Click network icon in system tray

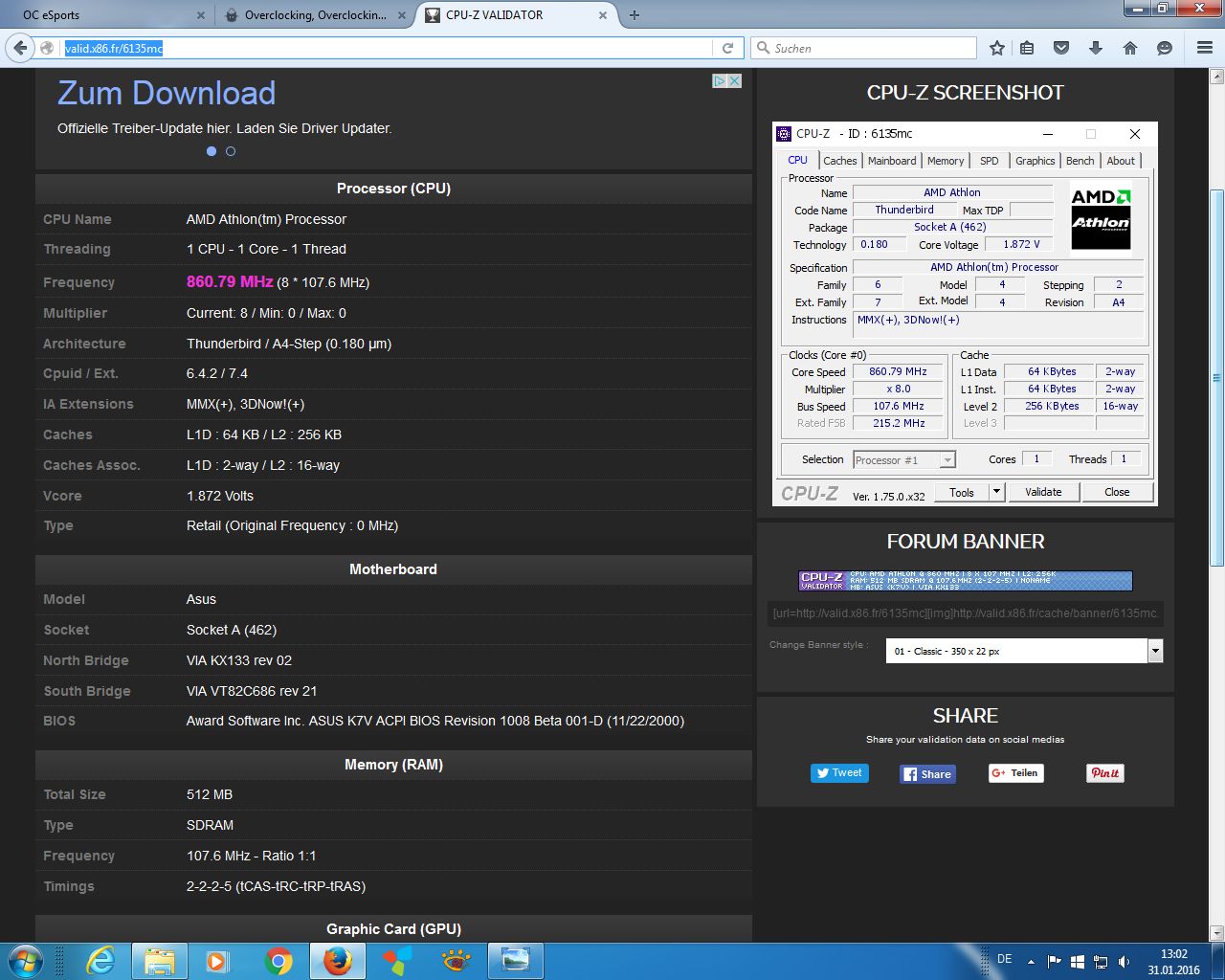coord(1101,962)
